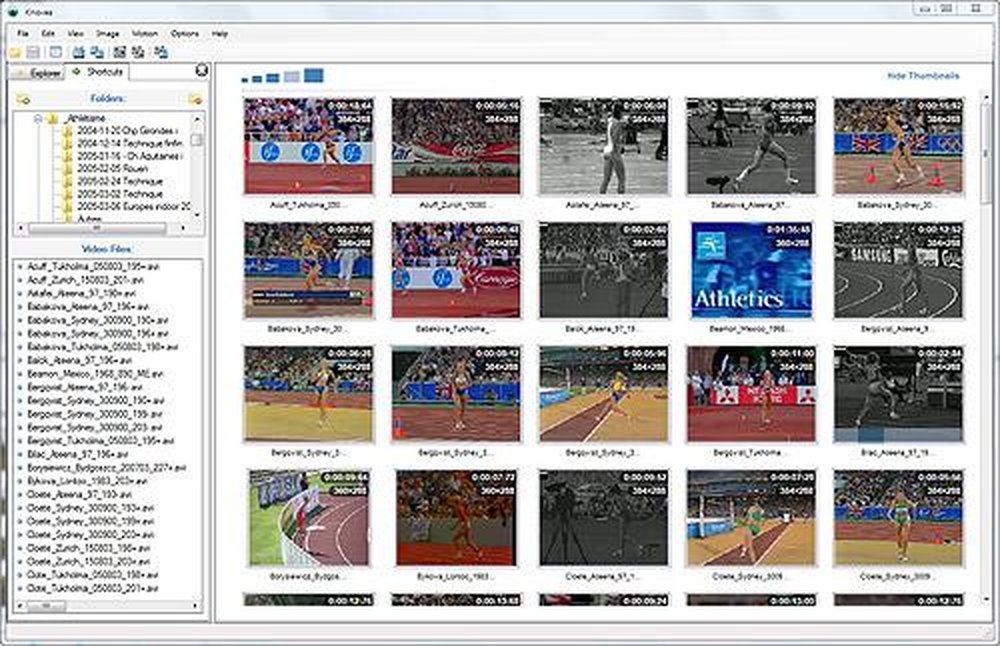The image size is (1000, 646).
Task: Switch to the Shortcuts tab
Action: [x=98, y=71]
